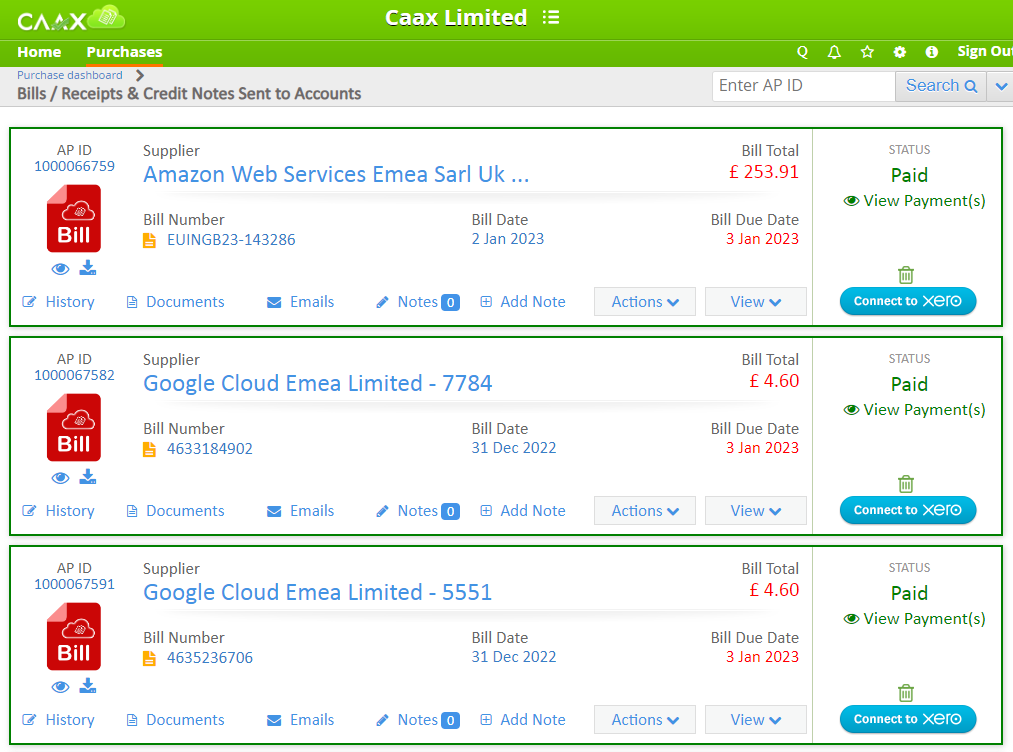View Payment(s) for Google Cloud 7784 bill
Screen dimensions: 1013x752
pos(914,410)
